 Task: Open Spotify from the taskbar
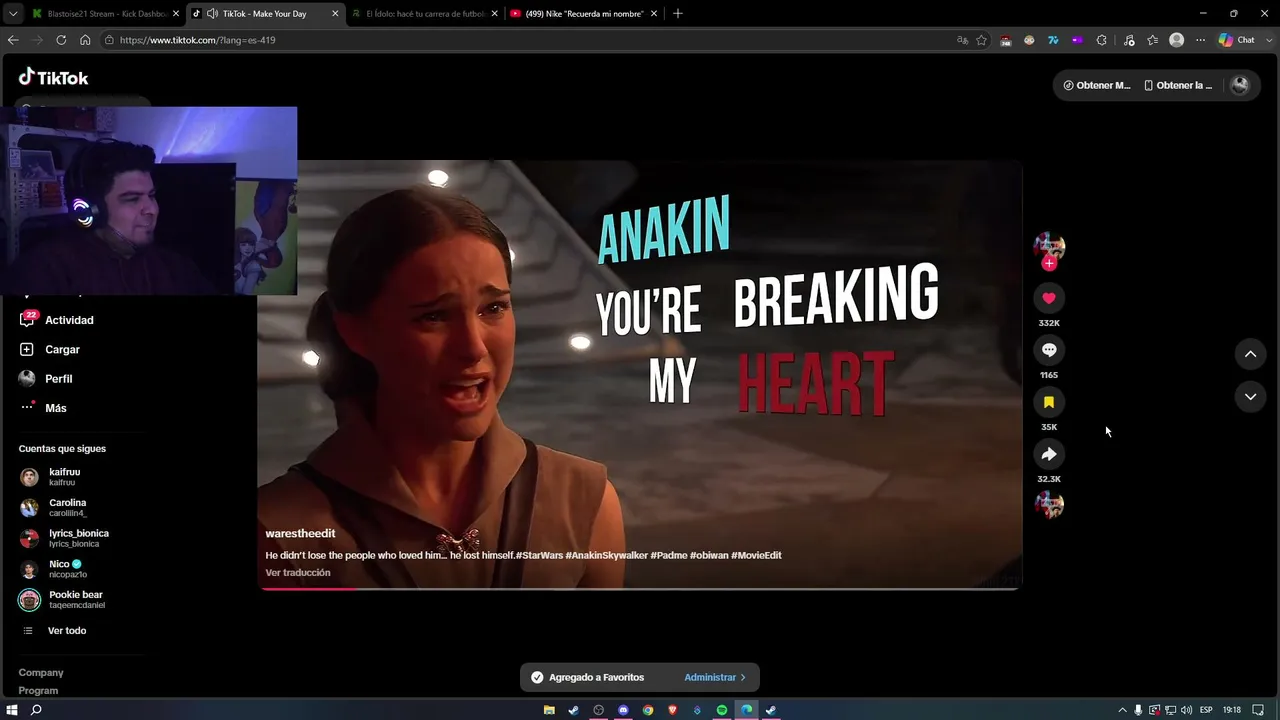pos(722,710)
